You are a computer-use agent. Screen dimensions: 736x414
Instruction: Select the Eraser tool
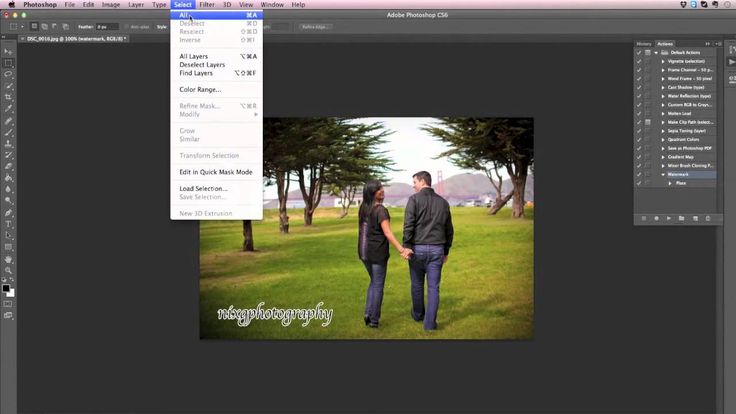click(8, 167)
